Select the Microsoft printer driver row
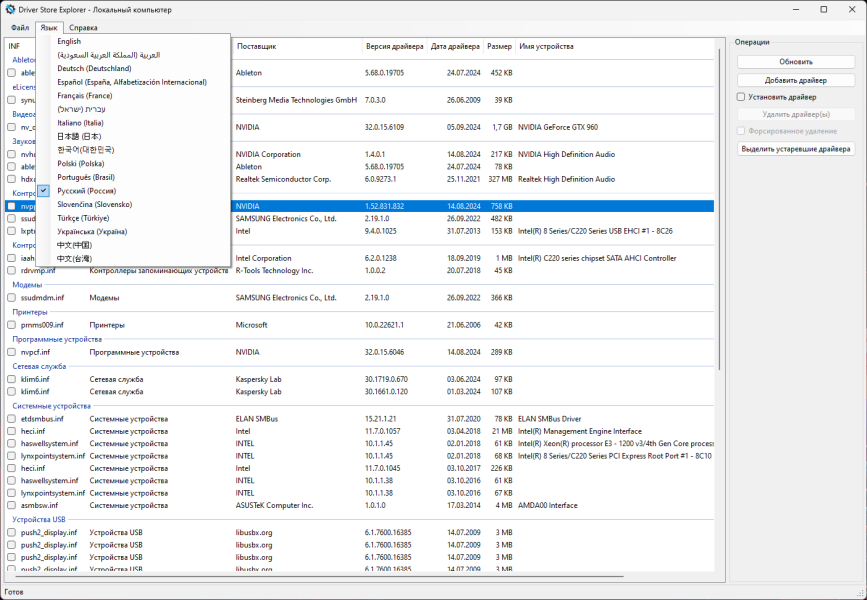The image size is (867, 600). click(x=361, y=325)
